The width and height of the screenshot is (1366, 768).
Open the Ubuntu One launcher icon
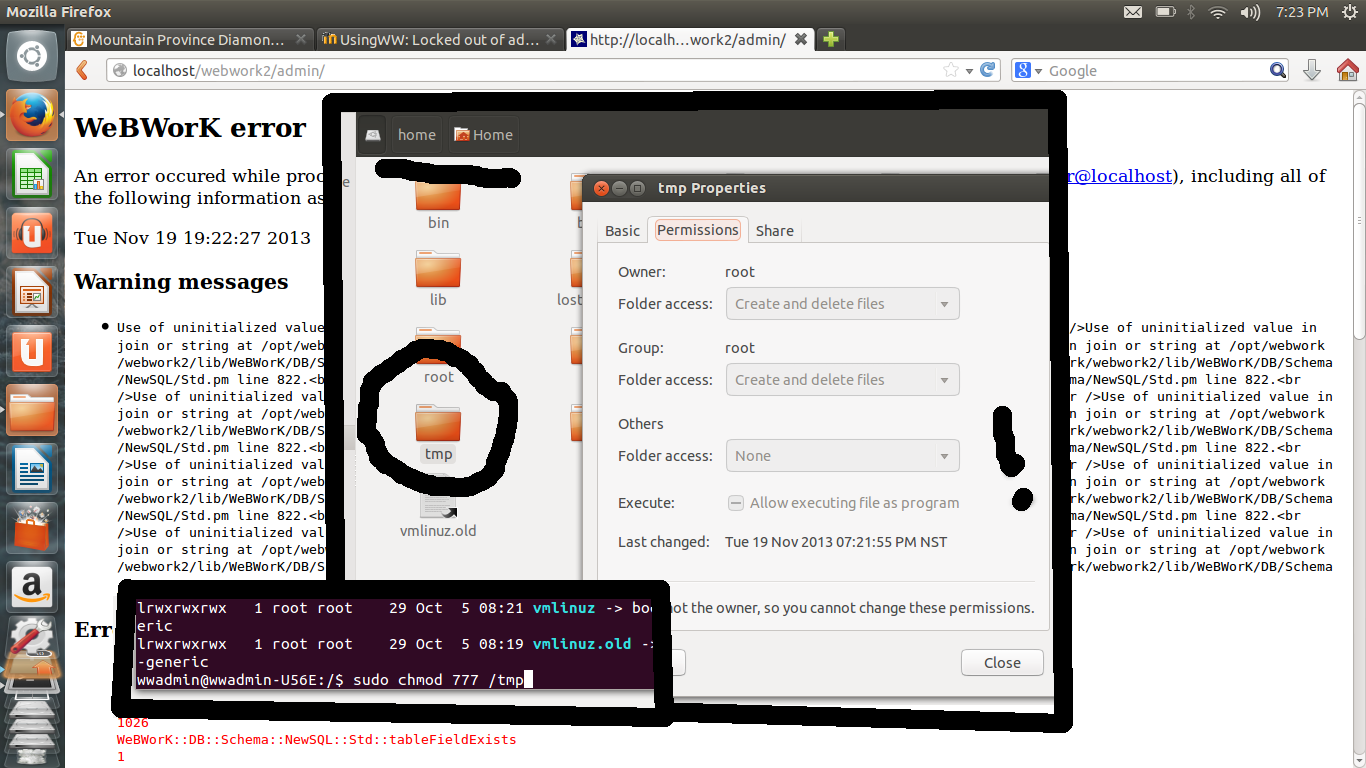coord(32,351)
